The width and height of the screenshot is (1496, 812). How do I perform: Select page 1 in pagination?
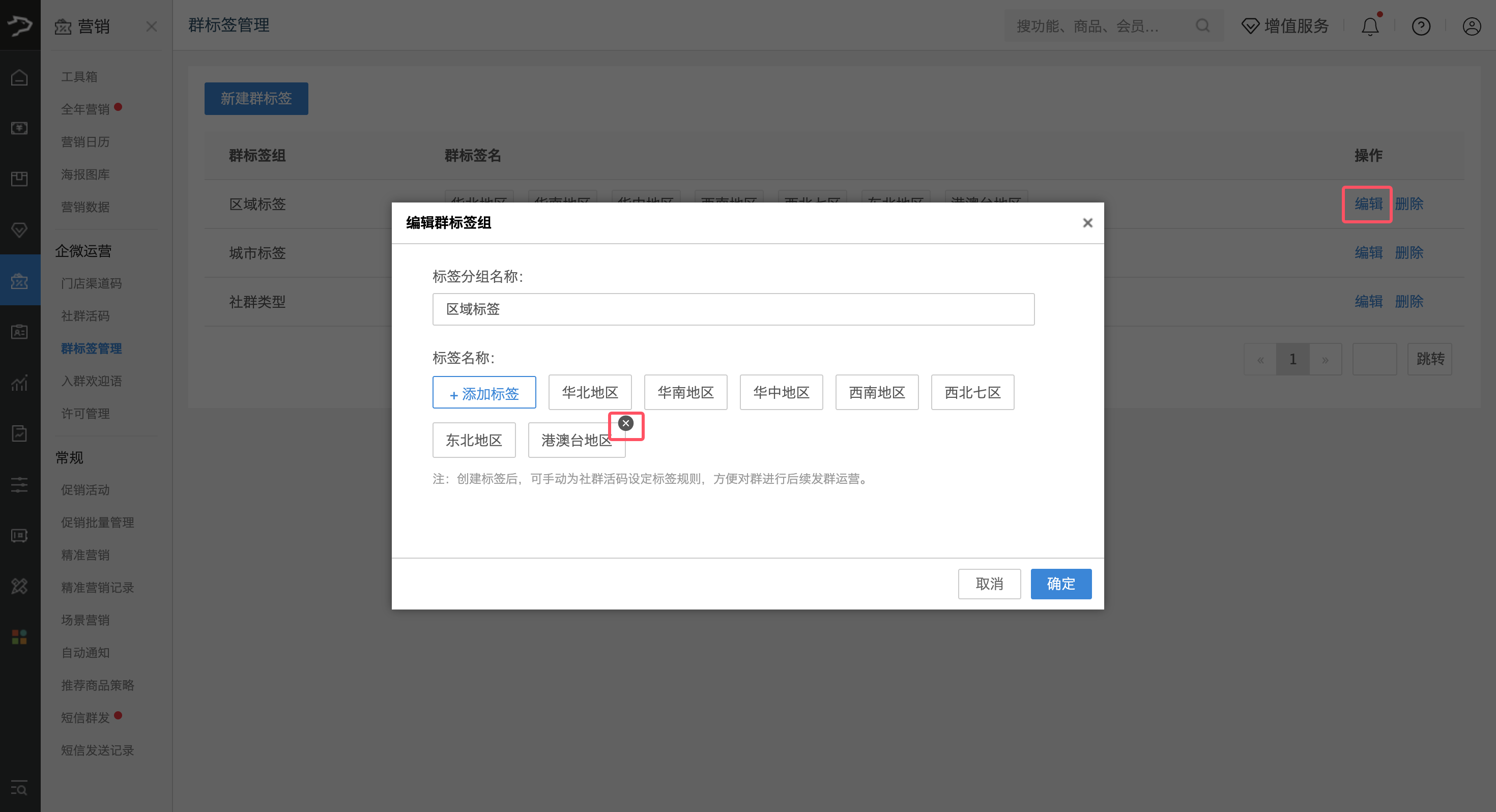(1293, 360)
